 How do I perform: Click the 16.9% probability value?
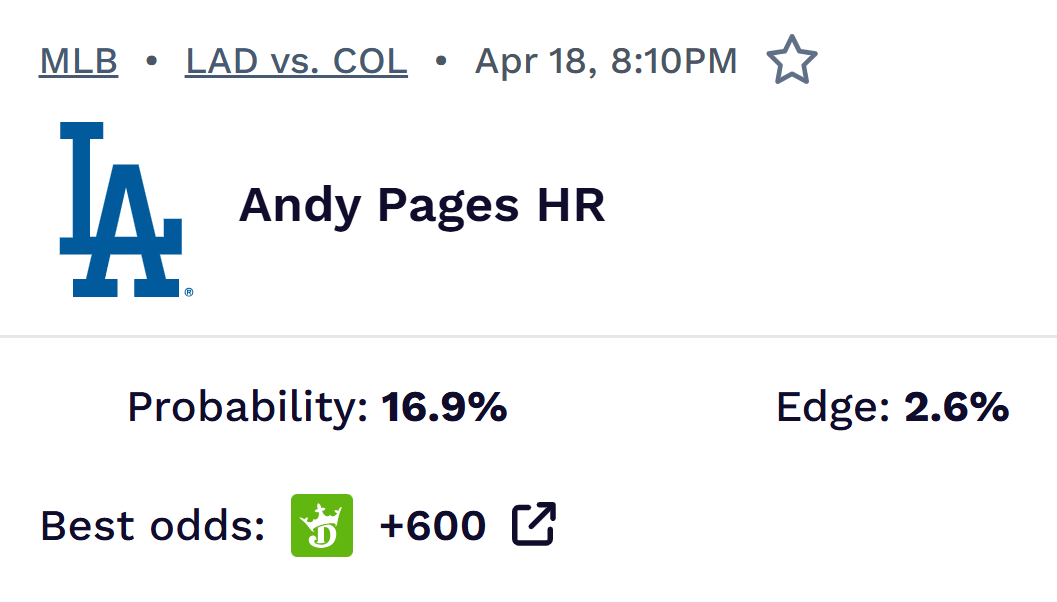click(x=445, y=407)
